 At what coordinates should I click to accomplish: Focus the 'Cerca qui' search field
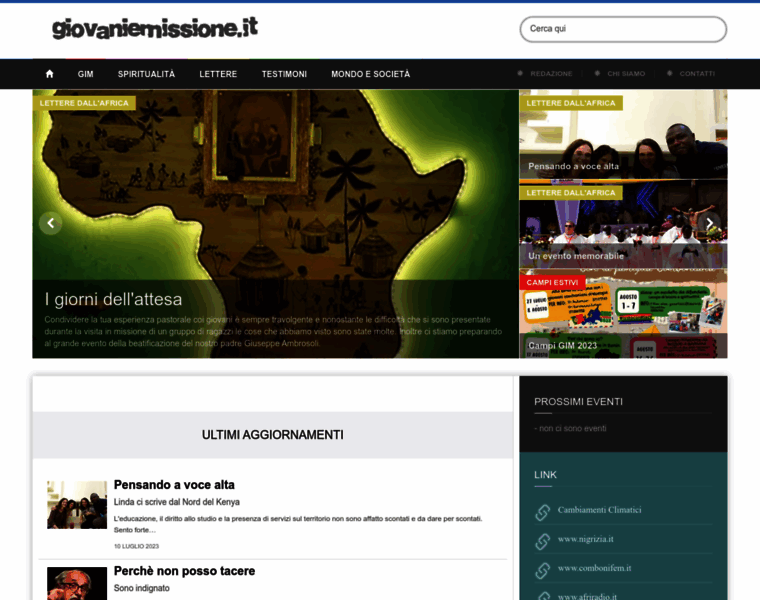(x=623, y=29)
